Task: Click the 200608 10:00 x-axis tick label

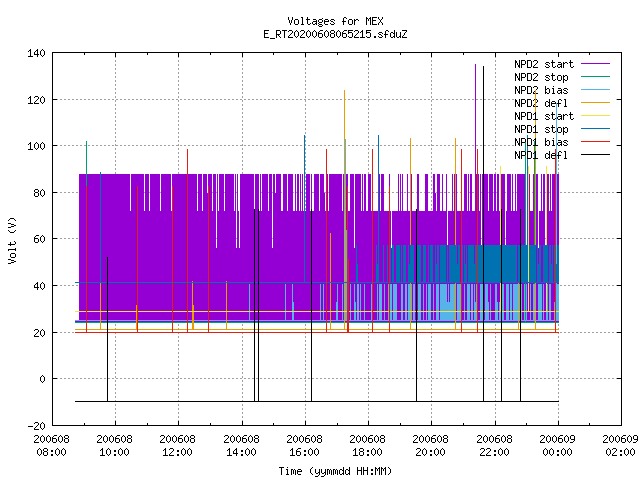Action: 115,446
